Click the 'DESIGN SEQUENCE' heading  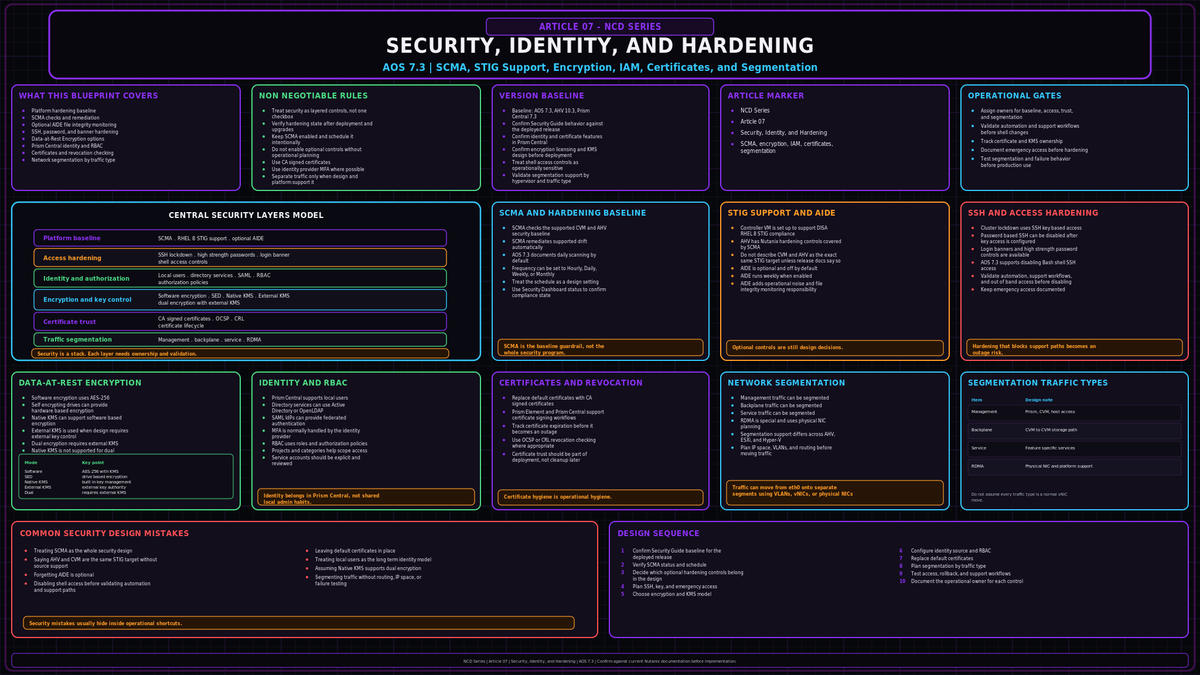coord(658,533)
